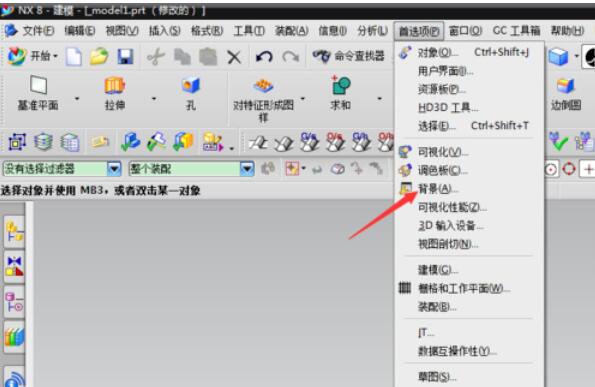Select the 孔 hole tool

point(190,93)
